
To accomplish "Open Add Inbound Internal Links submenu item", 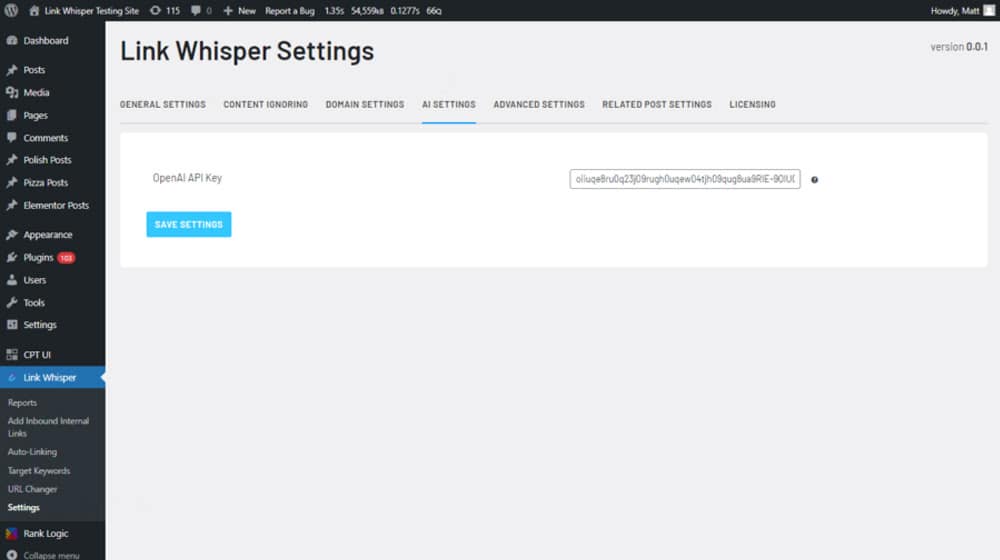I will (x=48, y=427).
